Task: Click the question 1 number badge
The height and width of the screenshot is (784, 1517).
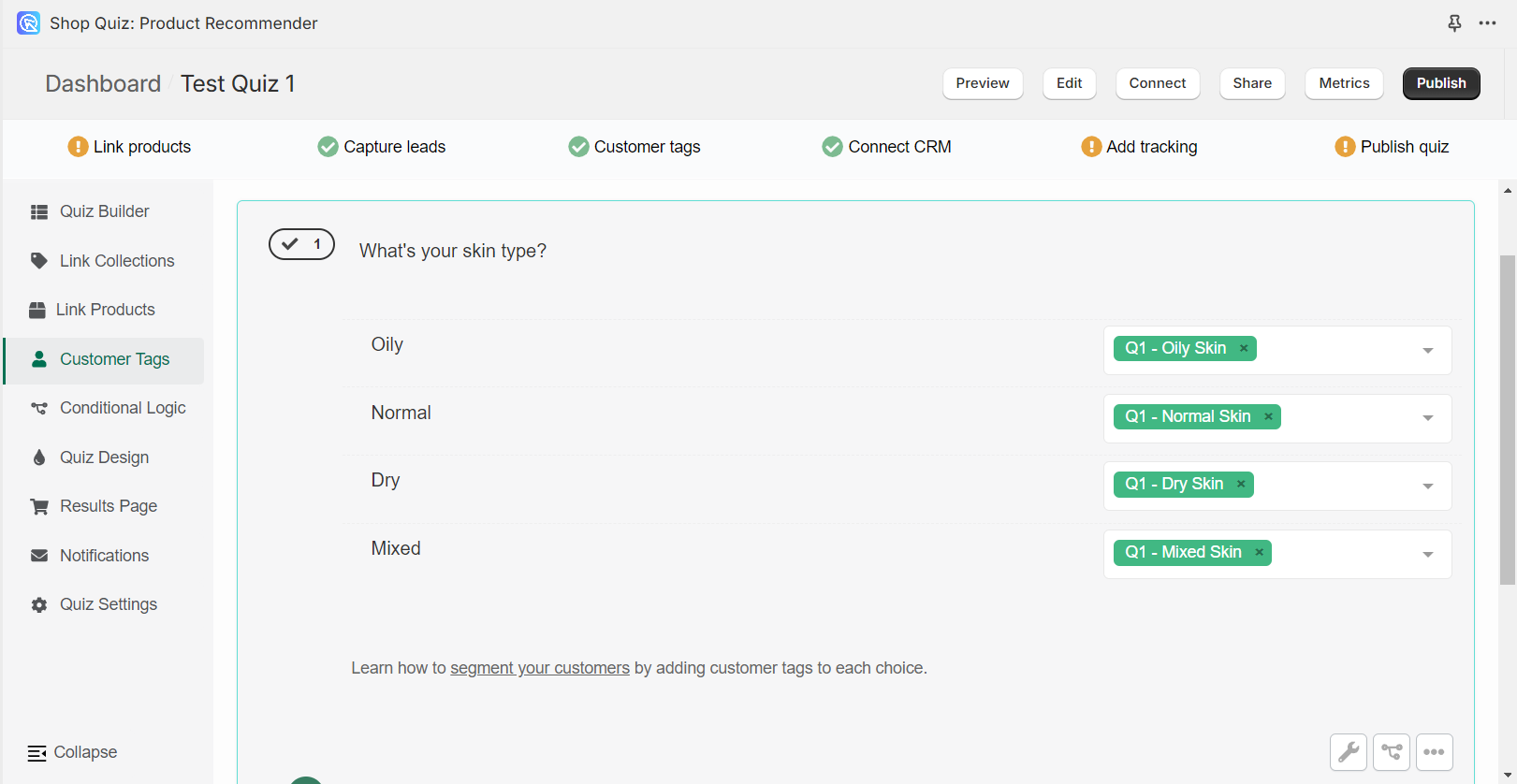Action: tap(301, 244)
